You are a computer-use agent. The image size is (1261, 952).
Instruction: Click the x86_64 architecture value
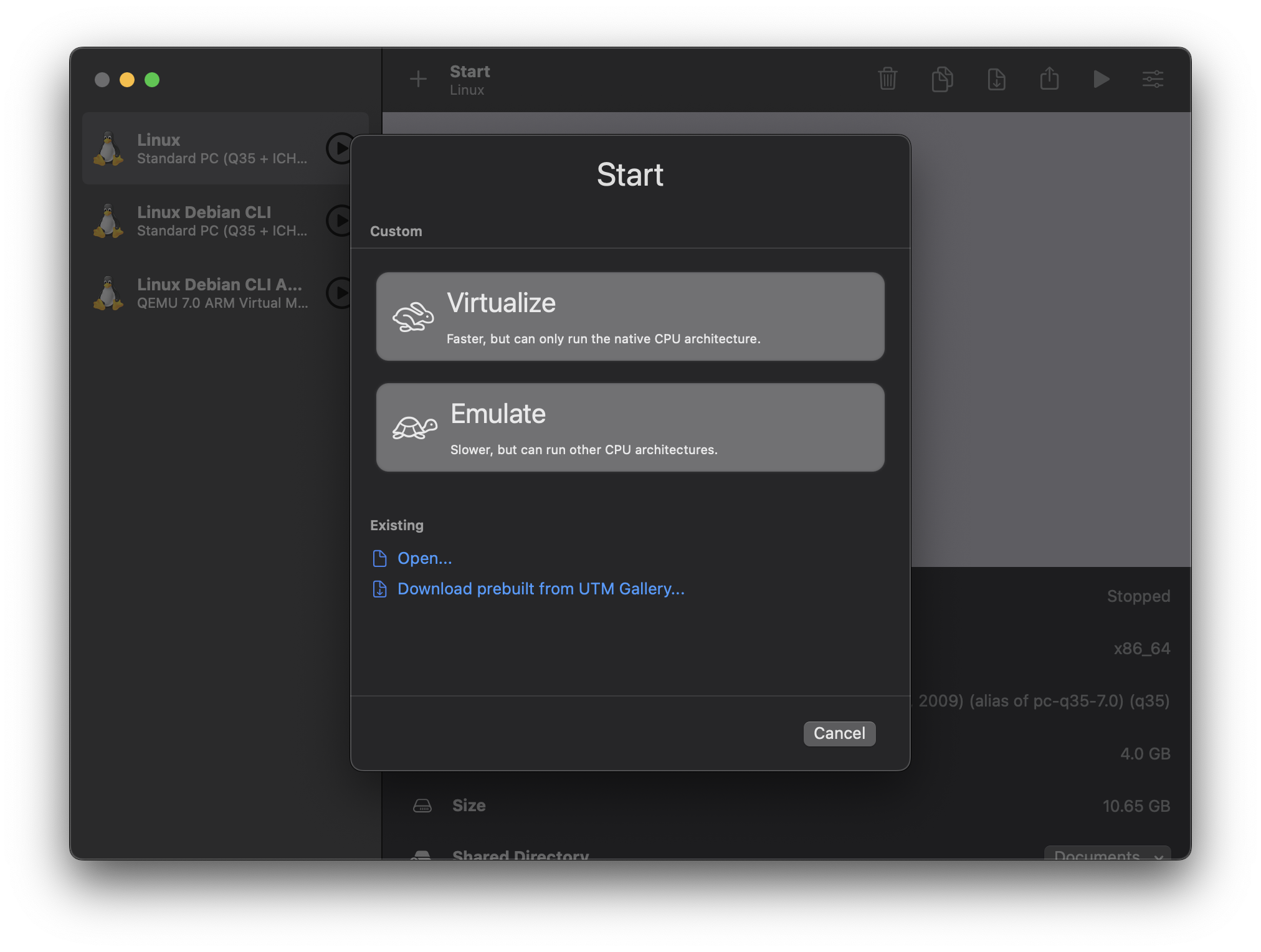pos(1141,649)
